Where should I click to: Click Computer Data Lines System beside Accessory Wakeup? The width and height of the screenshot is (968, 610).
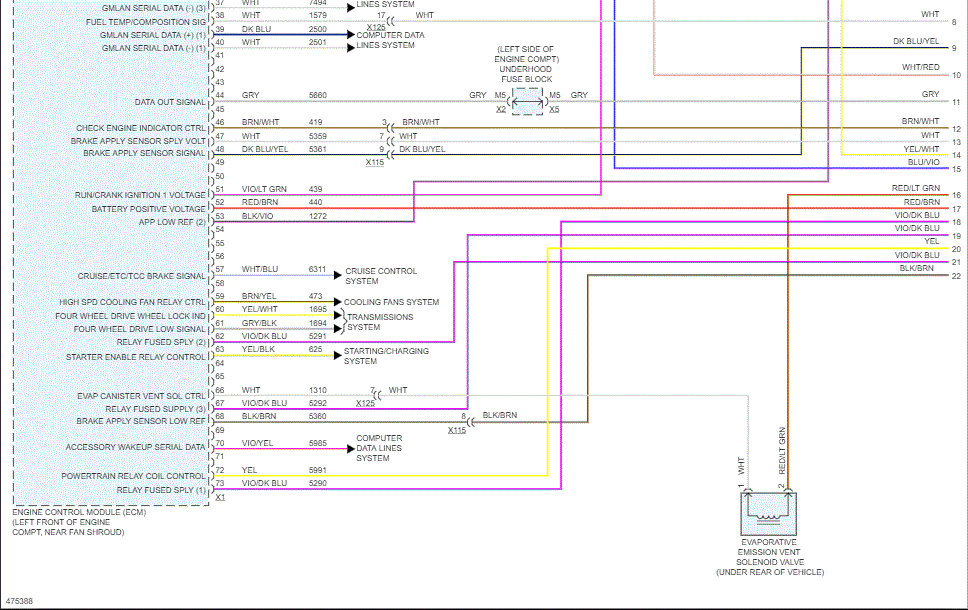(x=379, y=448)
